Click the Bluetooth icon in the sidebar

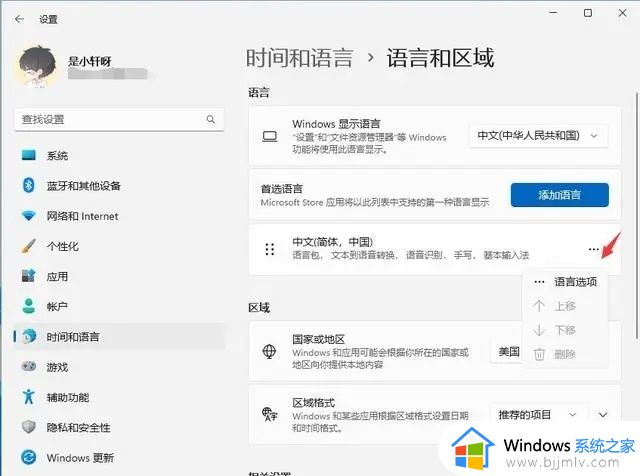coord(29,185)
